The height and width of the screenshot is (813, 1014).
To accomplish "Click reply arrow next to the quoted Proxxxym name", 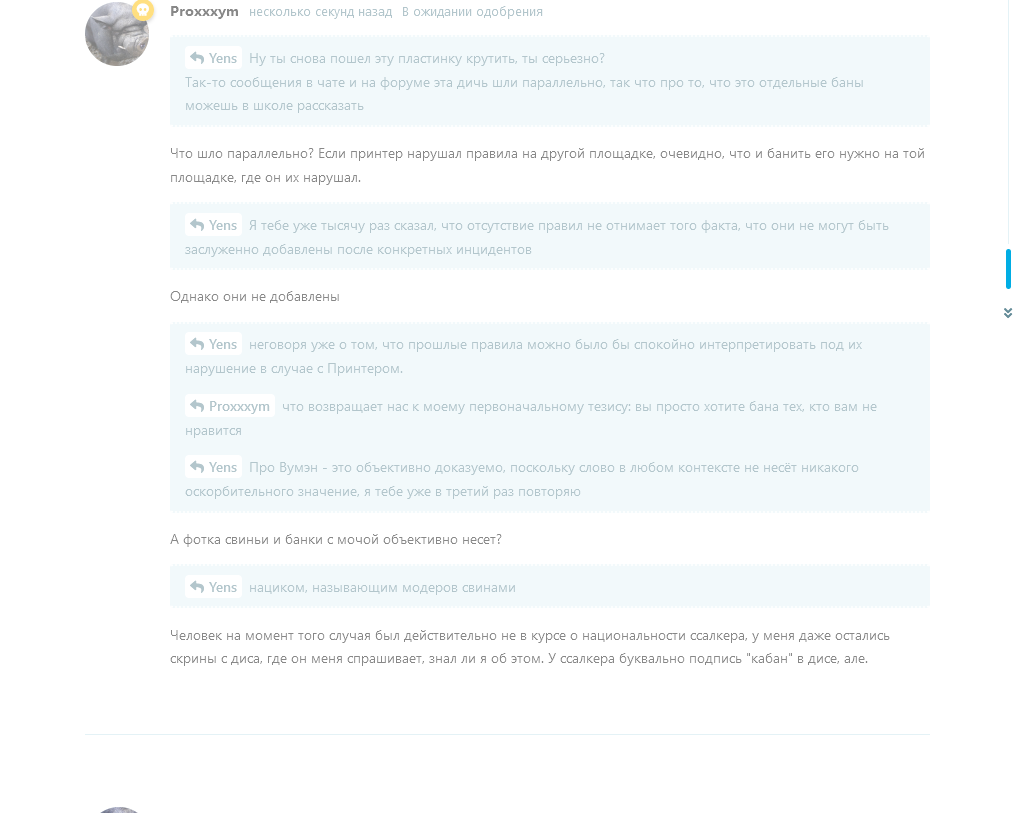I will pyautogui.click(x=197, y=406).
